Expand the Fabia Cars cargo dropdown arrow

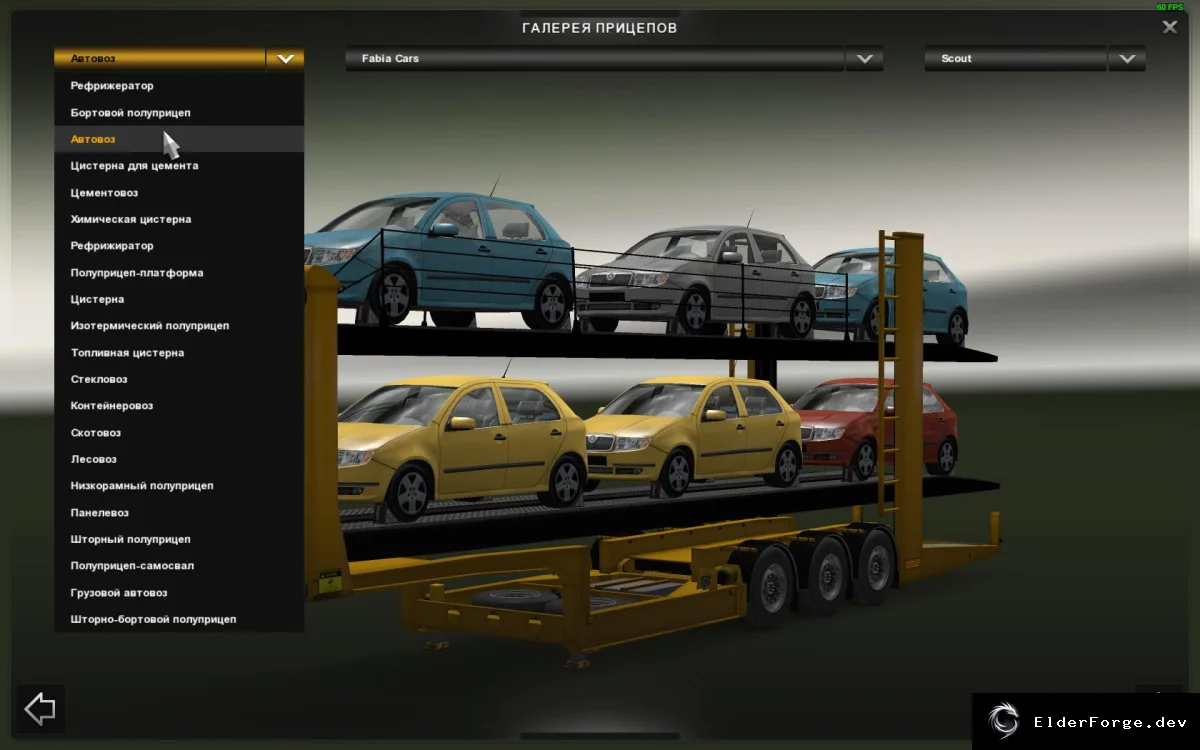[x=864, y=59]
